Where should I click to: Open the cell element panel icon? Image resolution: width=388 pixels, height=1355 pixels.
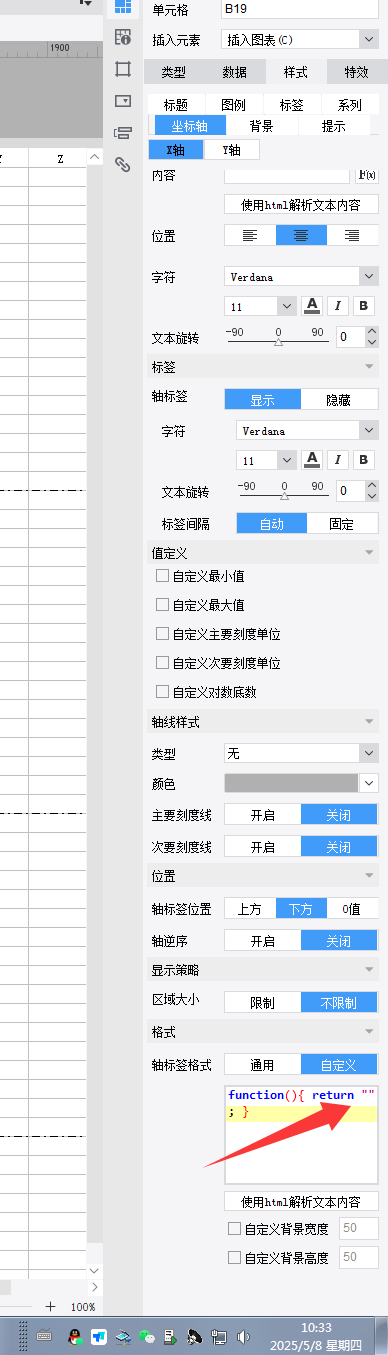pyautogui.click(x=123, y=8)
